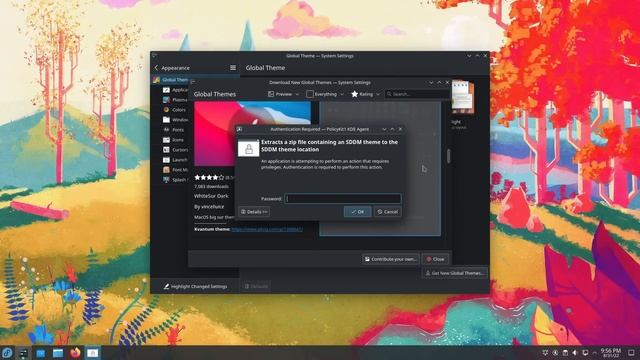The height and width of the screenshot is (360, 640).
Task: Expand the Details section
Action: [x=254, y=212]
